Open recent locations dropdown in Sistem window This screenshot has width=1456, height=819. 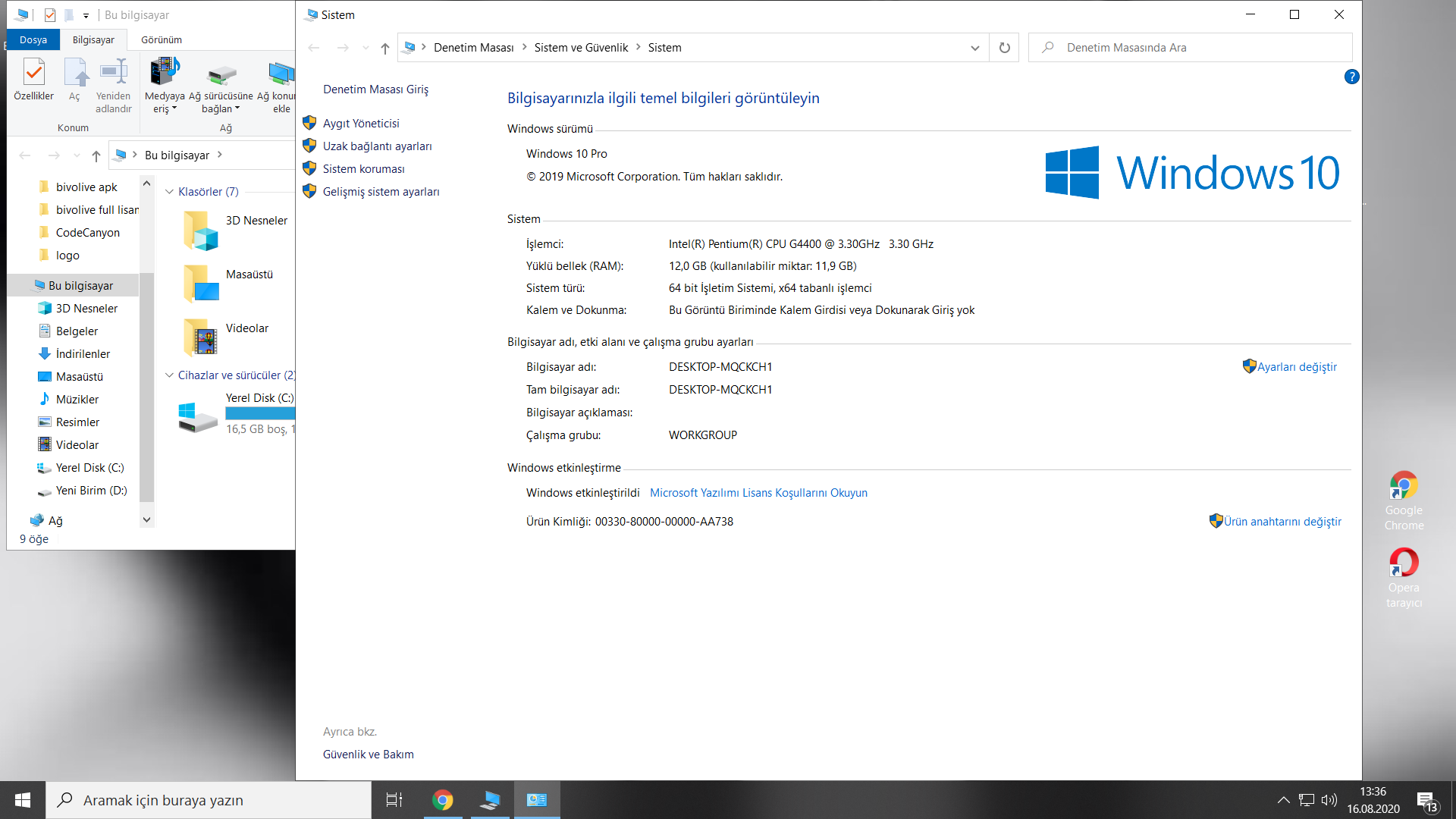click(366, 48)
